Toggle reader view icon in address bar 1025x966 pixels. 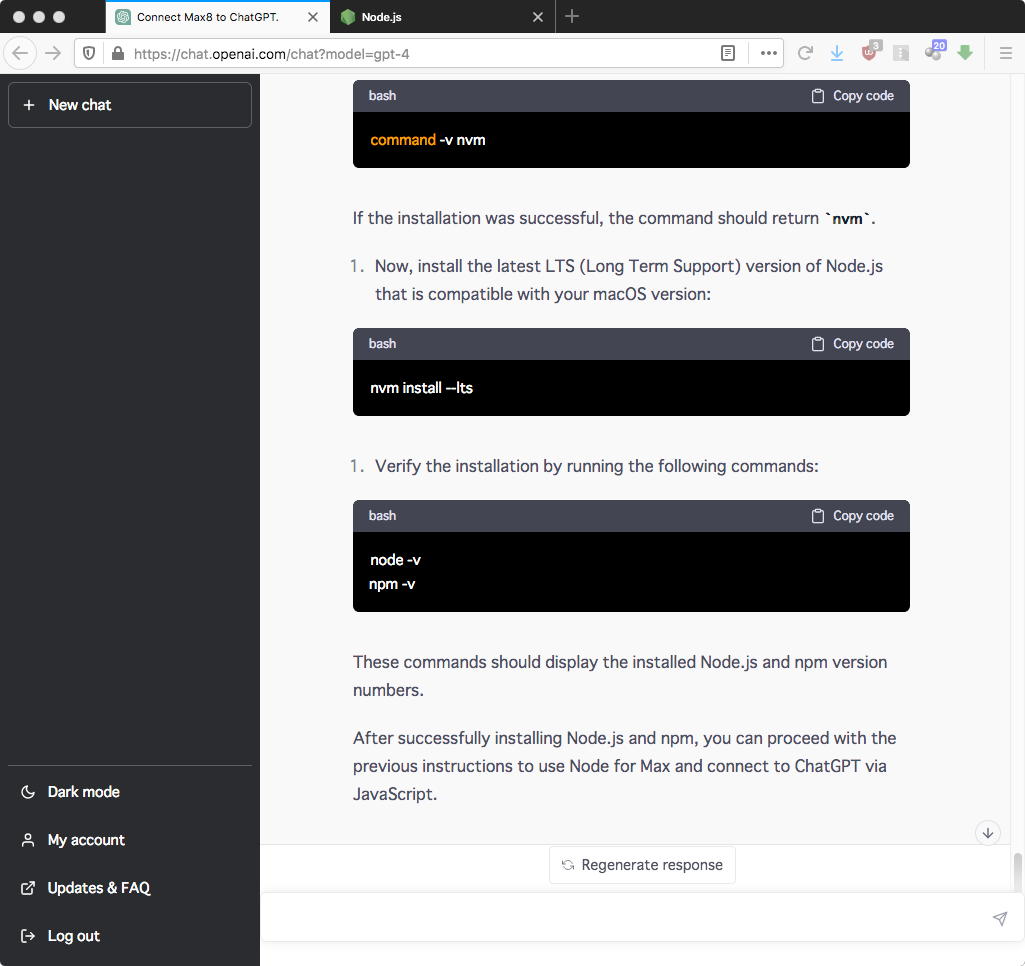(x=728, y=53)
